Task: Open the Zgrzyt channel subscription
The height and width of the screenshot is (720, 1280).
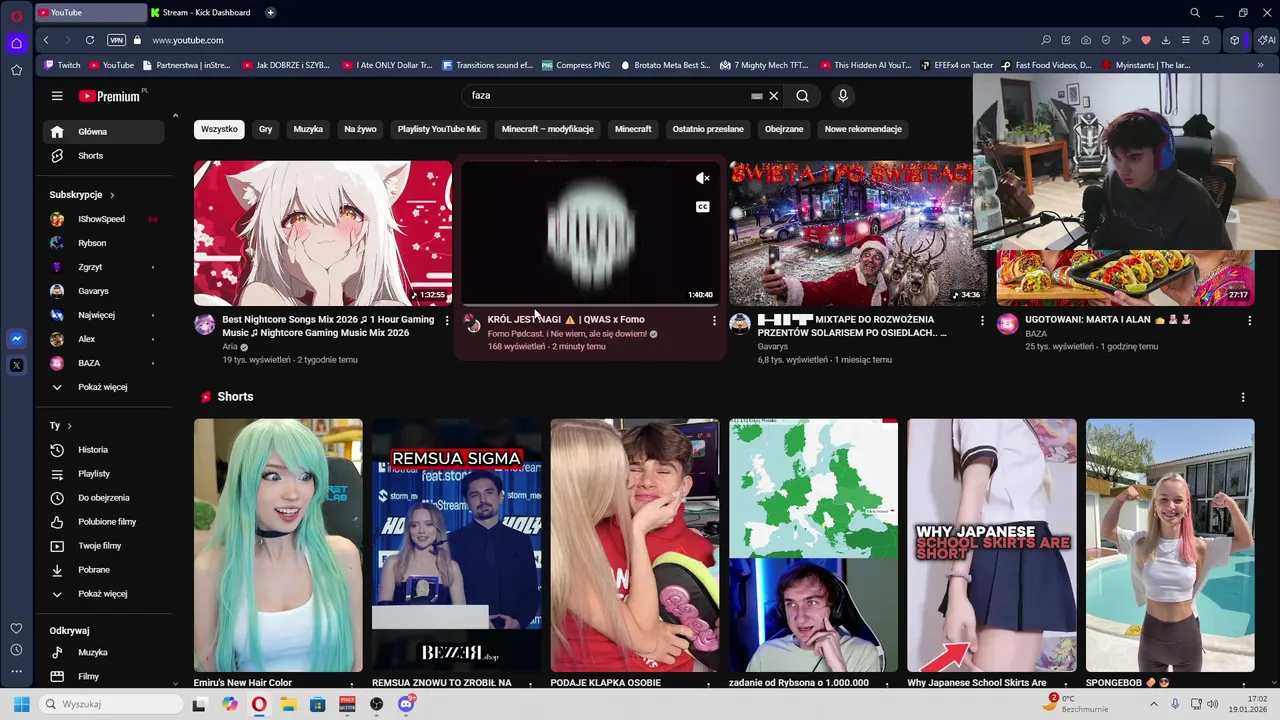Action: 103,267
